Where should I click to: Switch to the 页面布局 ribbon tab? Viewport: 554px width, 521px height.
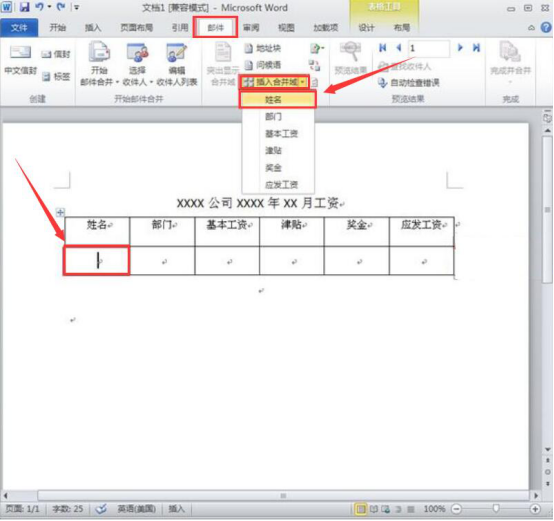pos(136,28)
